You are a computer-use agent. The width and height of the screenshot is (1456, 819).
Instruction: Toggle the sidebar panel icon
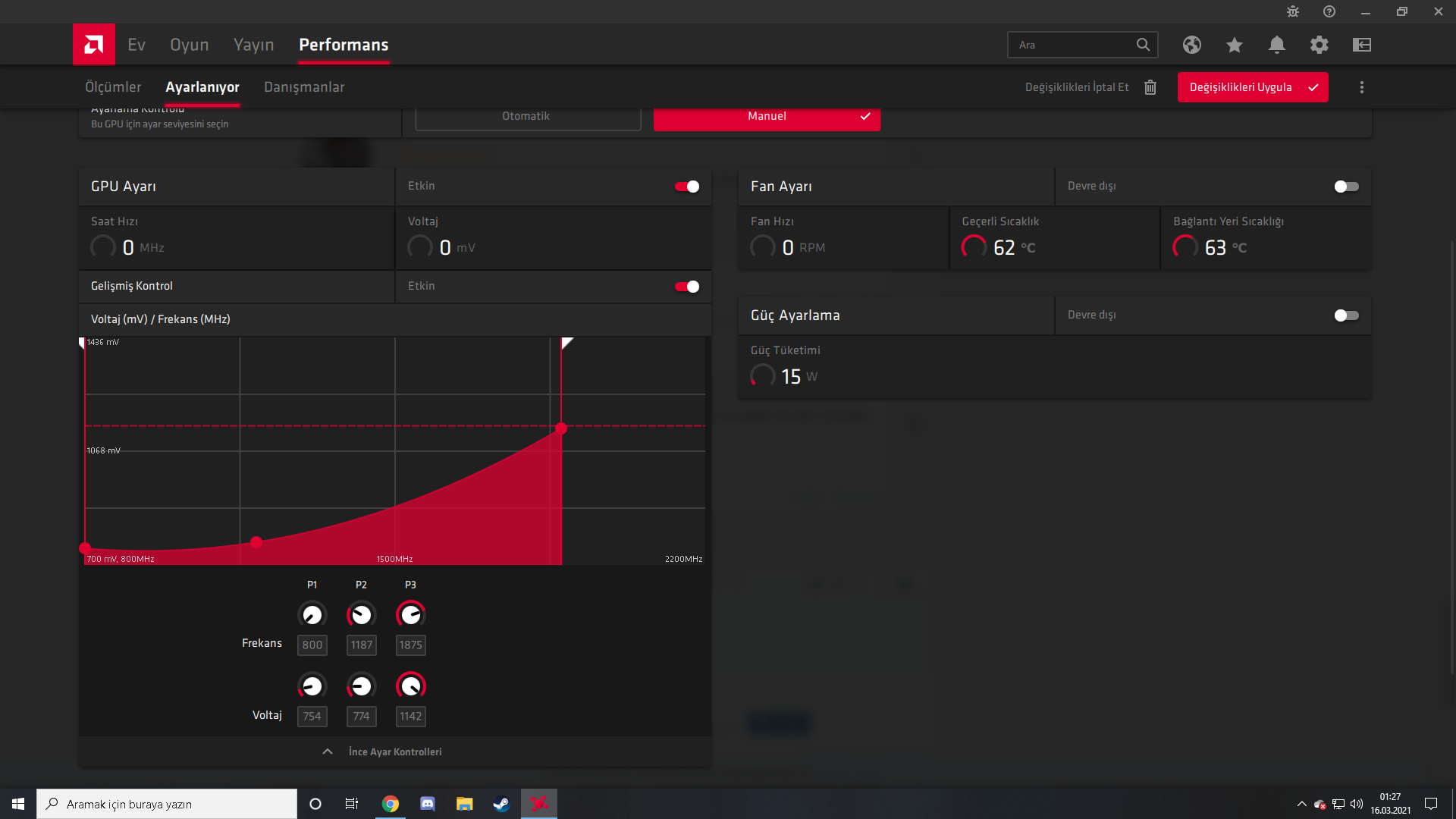click(x=1362, y=45)
